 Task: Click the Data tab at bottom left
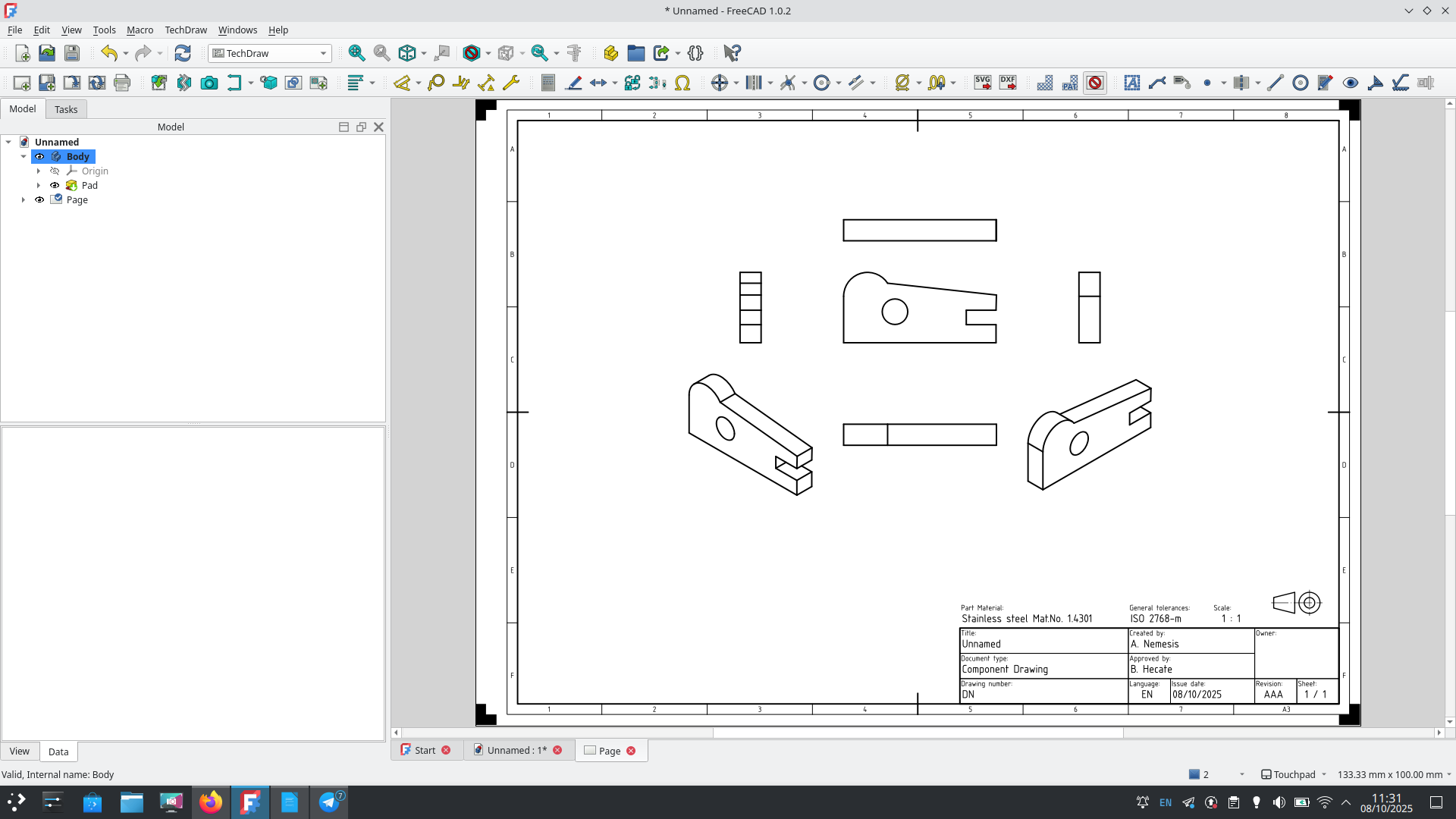(58, 752)
